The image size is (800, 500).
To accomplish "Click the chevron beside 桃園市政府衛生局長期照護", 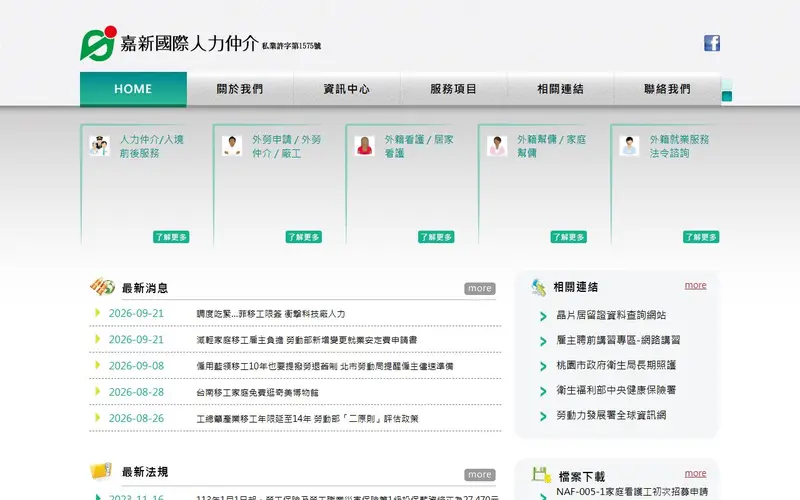I will pos(543,366).
